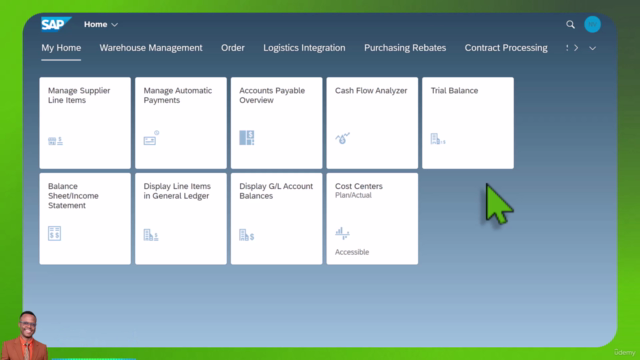Image resolution: width=640 pixels, height=360 pixels.
Task: Open the Trial Balance tile
Action: tap(468, 123)
